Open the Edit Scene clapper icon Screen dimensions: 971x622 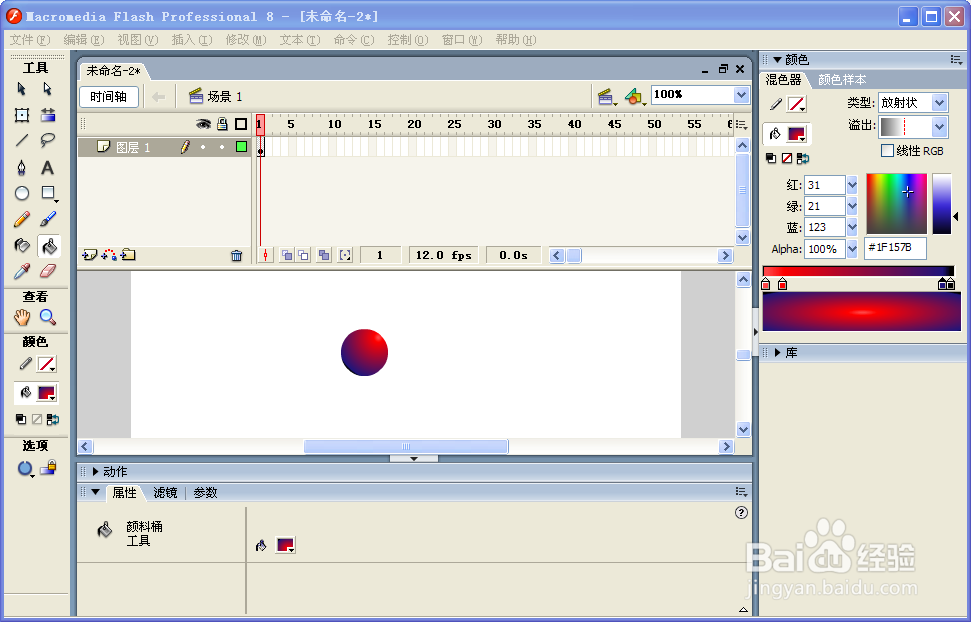[x=606, y=97]
